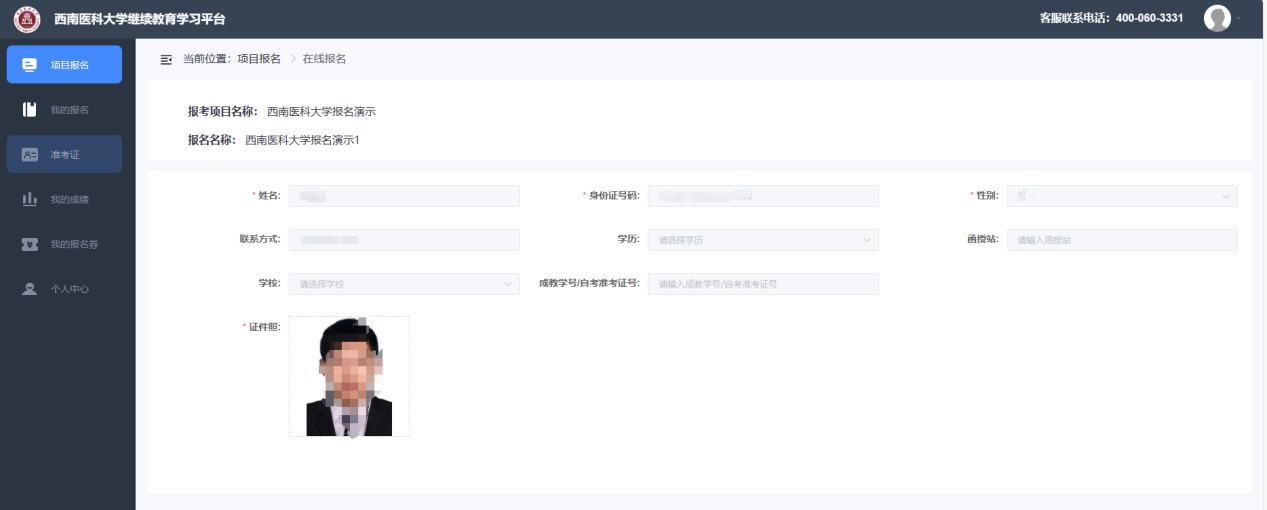The height and width of the screenshot is (510, 1267).
Task: Open the 学校 selection dropdown
Action: pyautogui.click(x=403, y=284)
